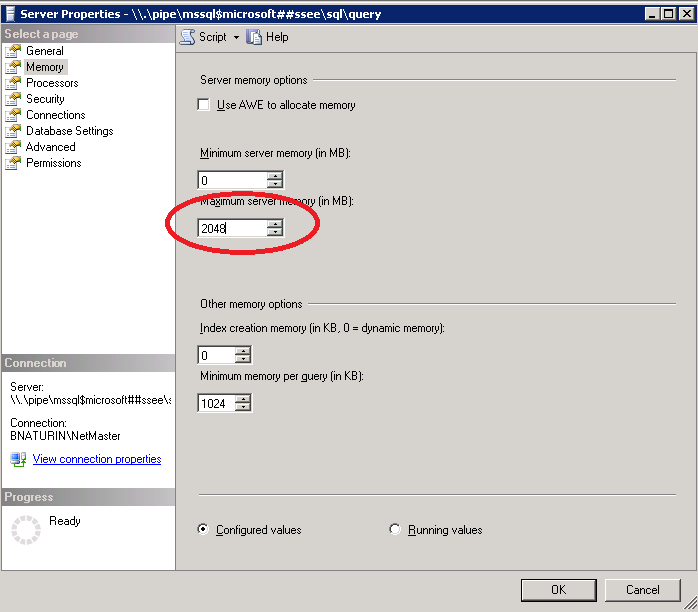
Task: Open the Connections page
Action: (x=56, y=115)
